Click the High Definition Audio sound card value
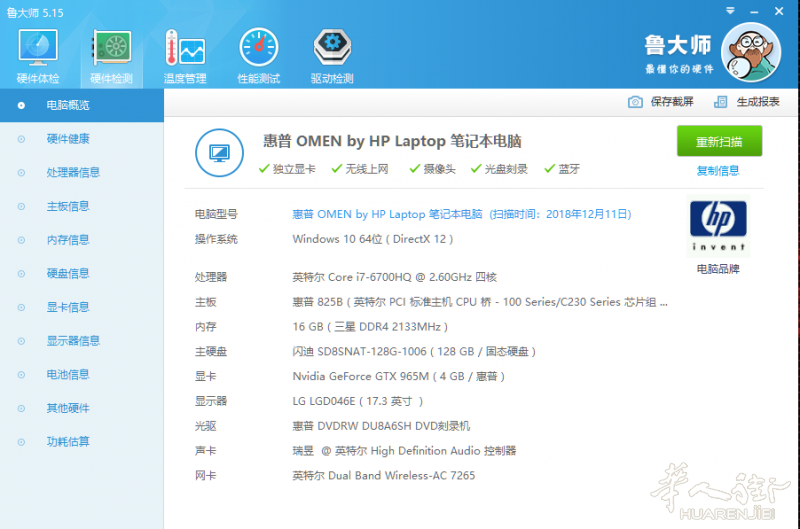 pos(404,451)
